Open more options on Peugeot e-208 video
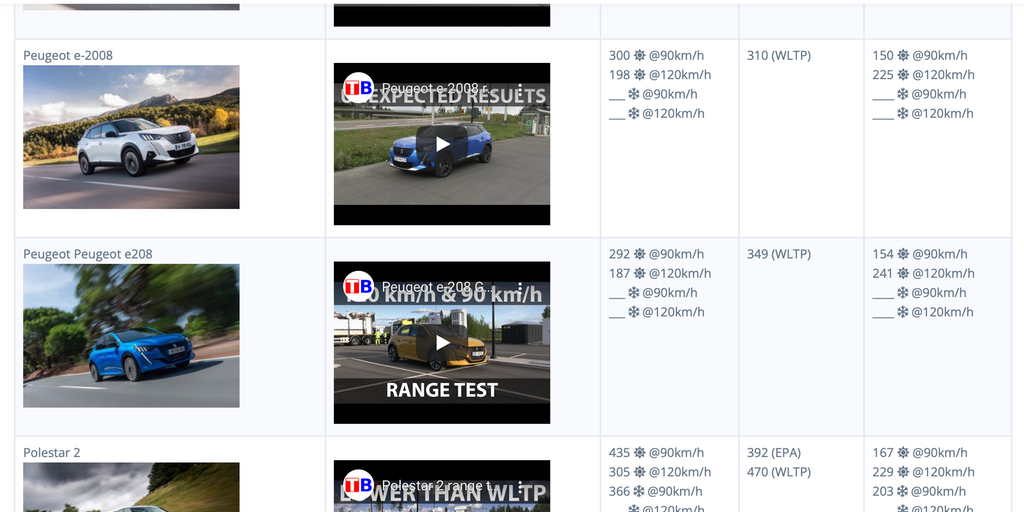 [x=520, y=287]
